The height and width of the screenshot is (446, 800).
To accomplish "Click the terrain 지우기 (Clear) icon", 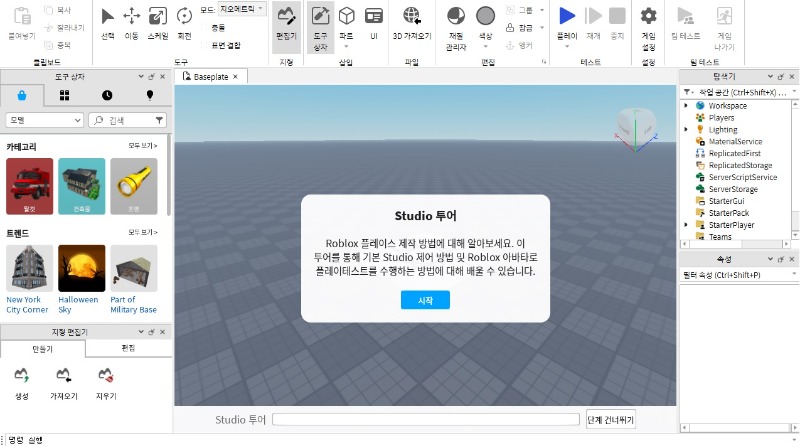I will [x=106, y=376].
